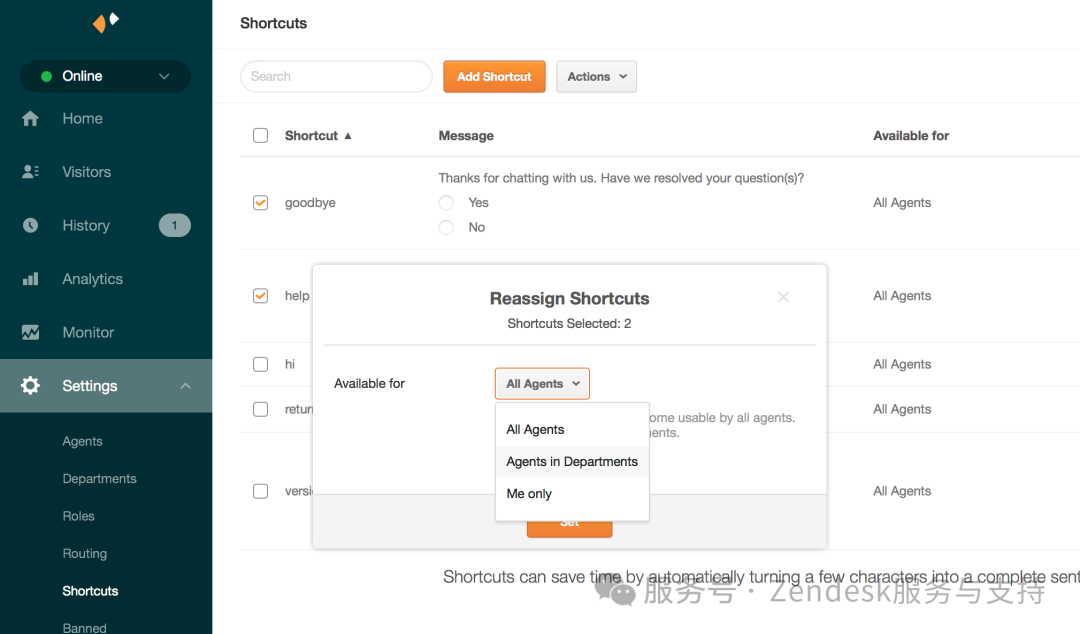The image size is (1080, 634).
Task: Select the Yes radio option
Action: click(x=446, y=203)
